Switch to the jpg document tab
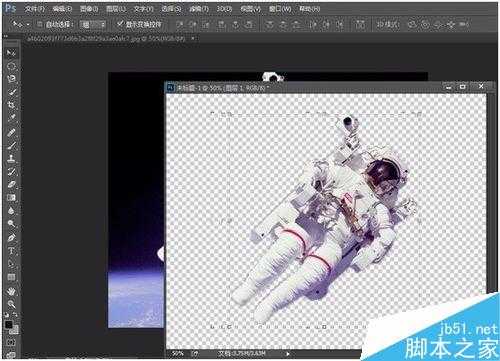 coord(107,39)
